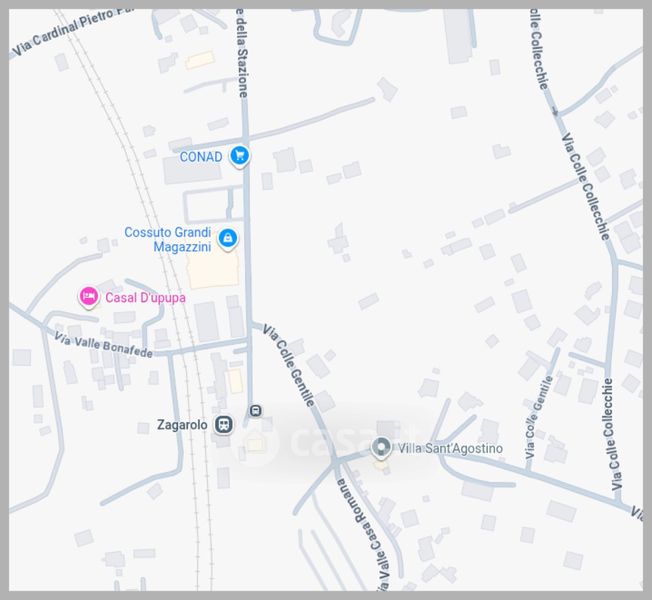The width and height of the screenshot is (652, 600).
Task: Click the one-way arrow on Via Colle Collecchie
Action: [555, 111]
